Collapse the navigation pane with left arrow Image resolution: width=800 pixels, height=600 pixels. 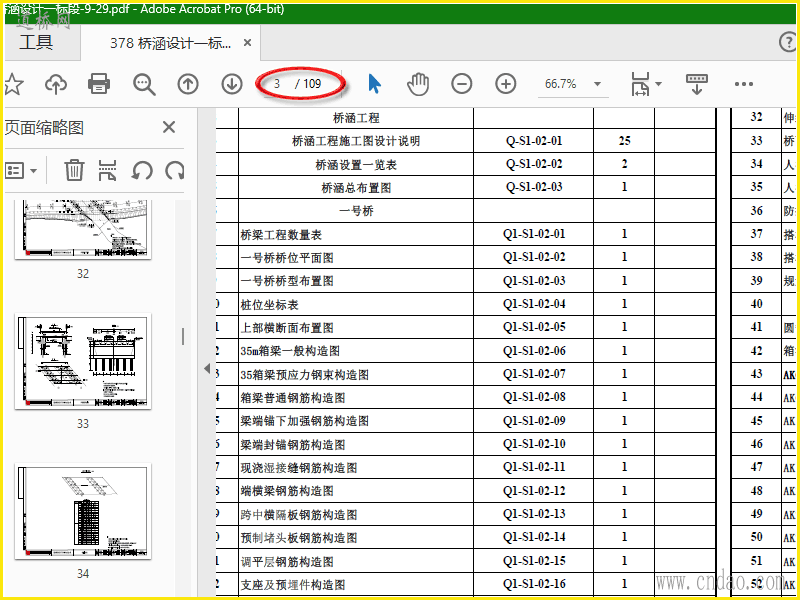207,368
